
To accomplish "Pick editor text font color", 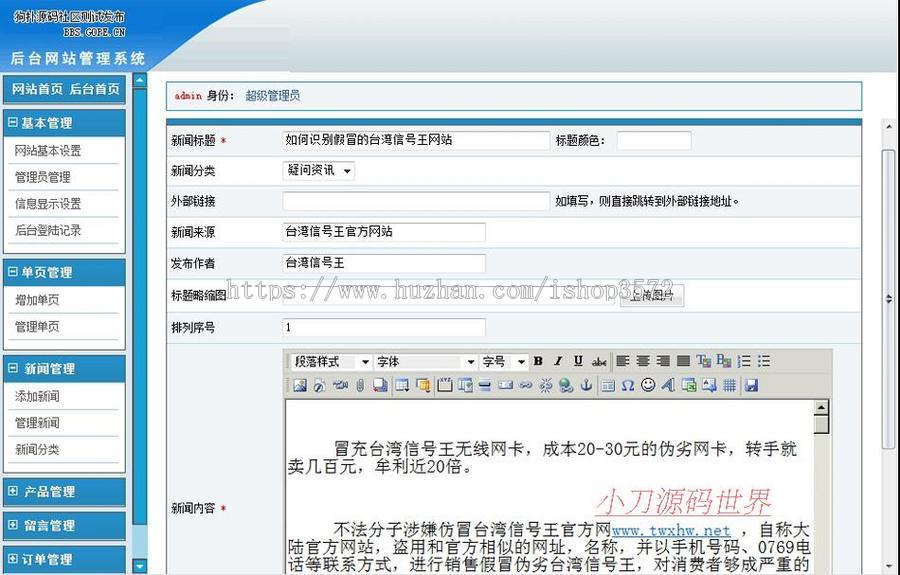I will tap(704, 361).
